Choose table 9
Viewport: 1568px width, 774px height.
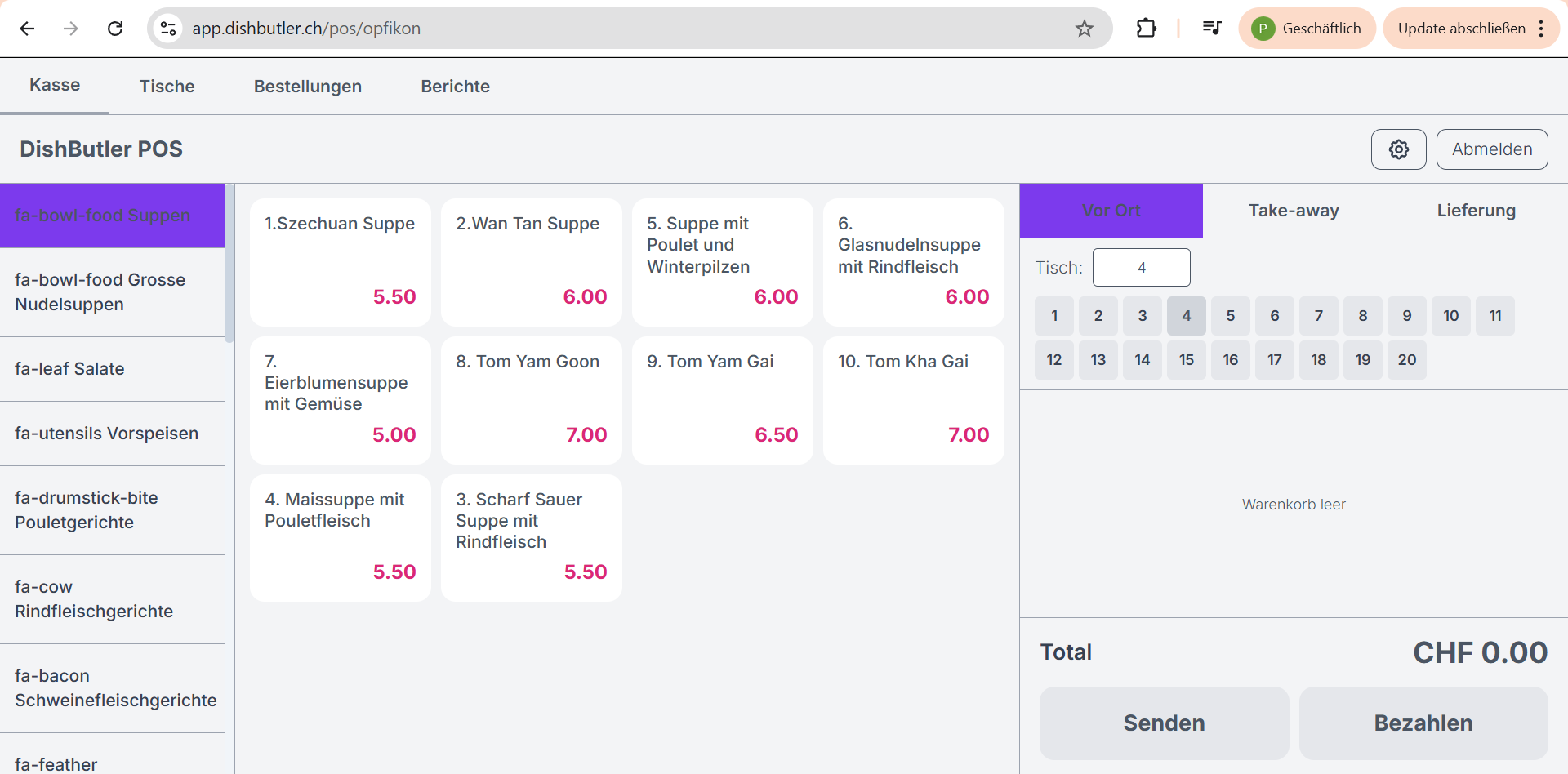pyautogui.click(x=1407, y=316)
